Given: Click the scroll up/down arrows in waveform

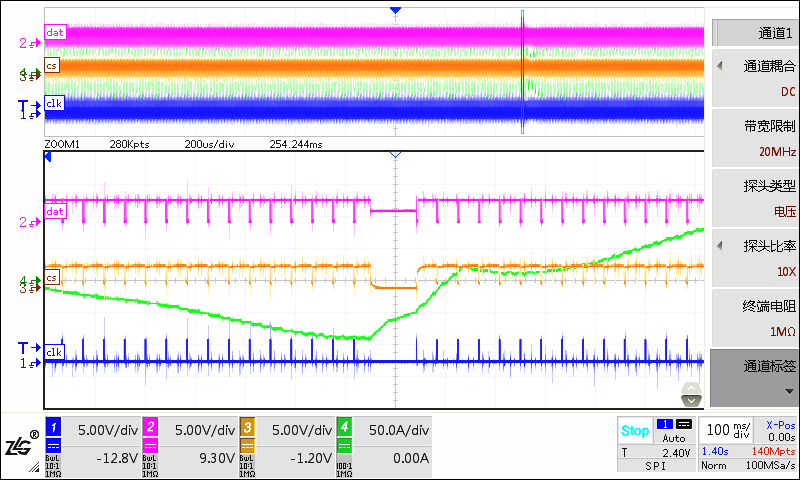Looking at the screenshot, I should [x=691, y=394].
